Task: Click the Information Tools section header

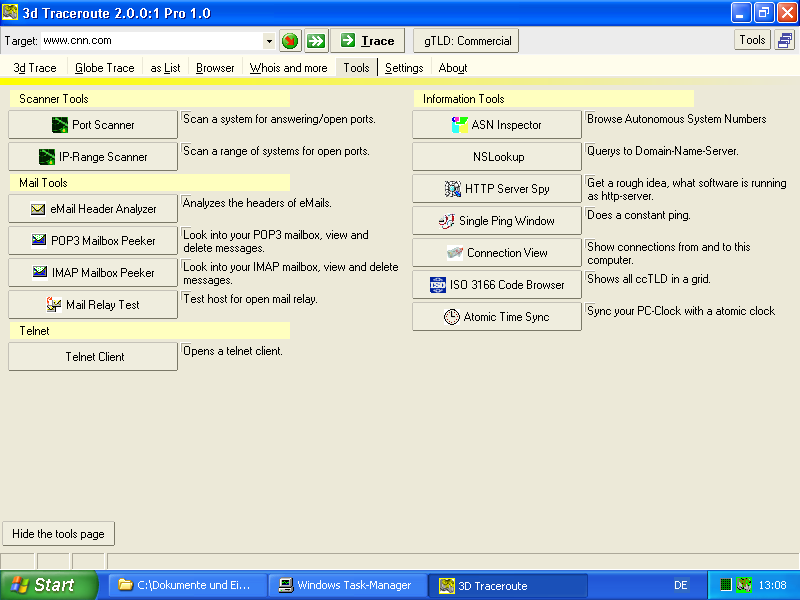Action: (x=554, y=99)
